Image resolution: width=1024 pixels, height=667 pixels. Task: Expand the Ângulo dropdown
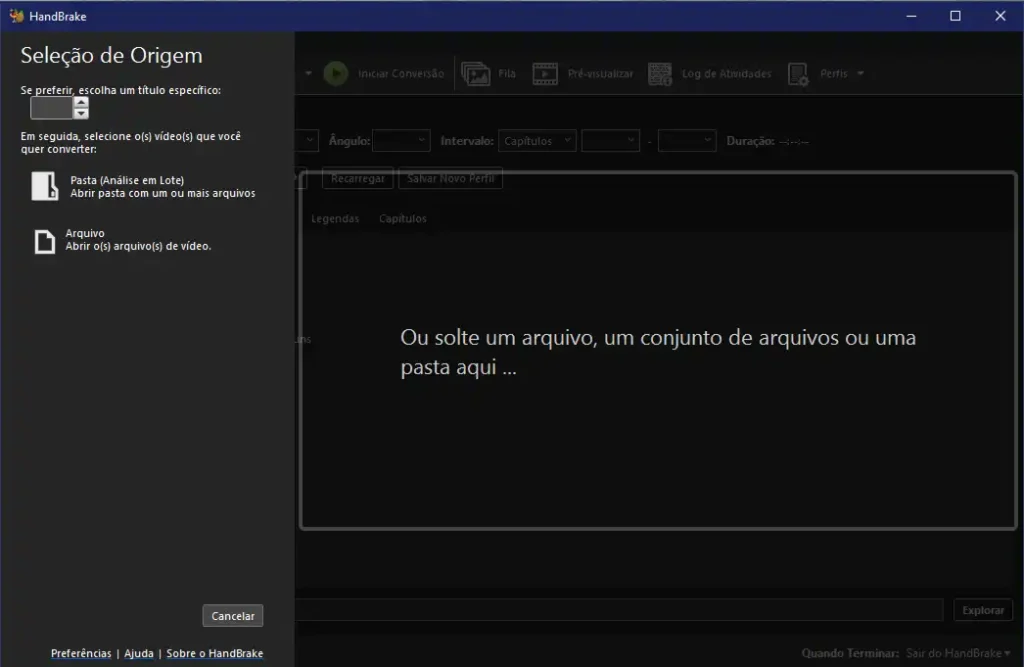(401, 141)
